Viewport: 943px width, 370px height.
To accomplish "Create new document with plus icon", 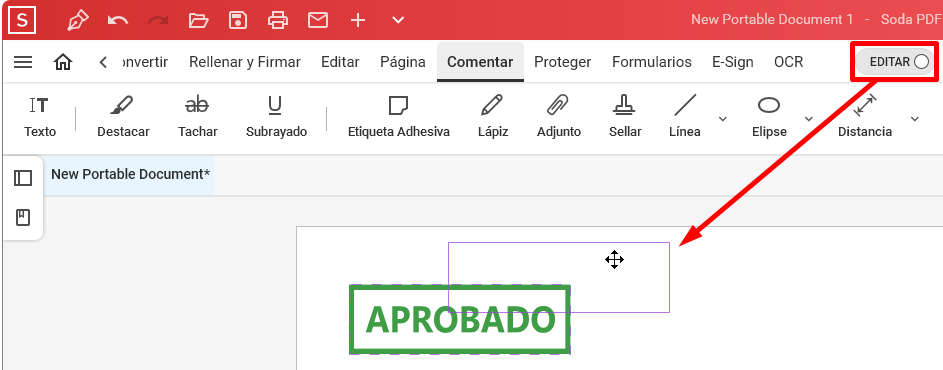I will [x=358, y=20].
